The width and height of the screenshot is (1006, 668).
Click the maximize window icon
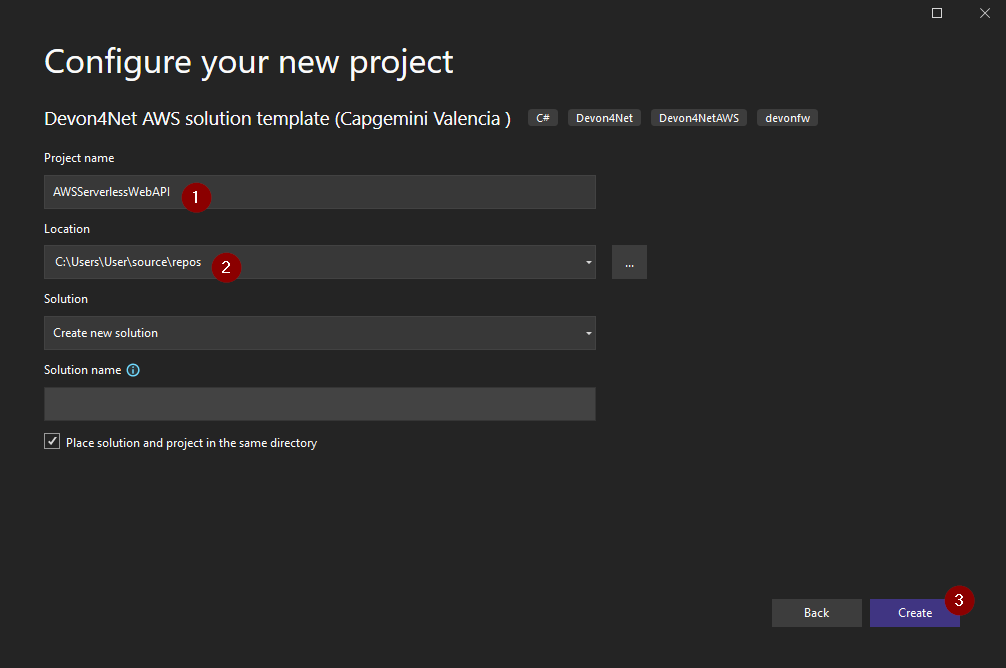pyautogui.click(x=937, y=13)
